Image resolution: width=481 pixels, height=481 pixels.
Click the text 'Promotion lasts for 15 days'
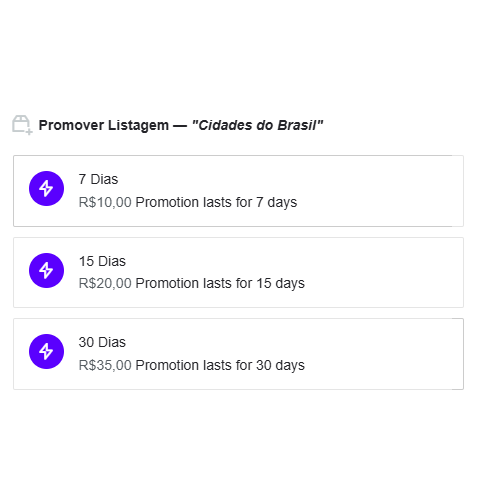tap(220, 284)
